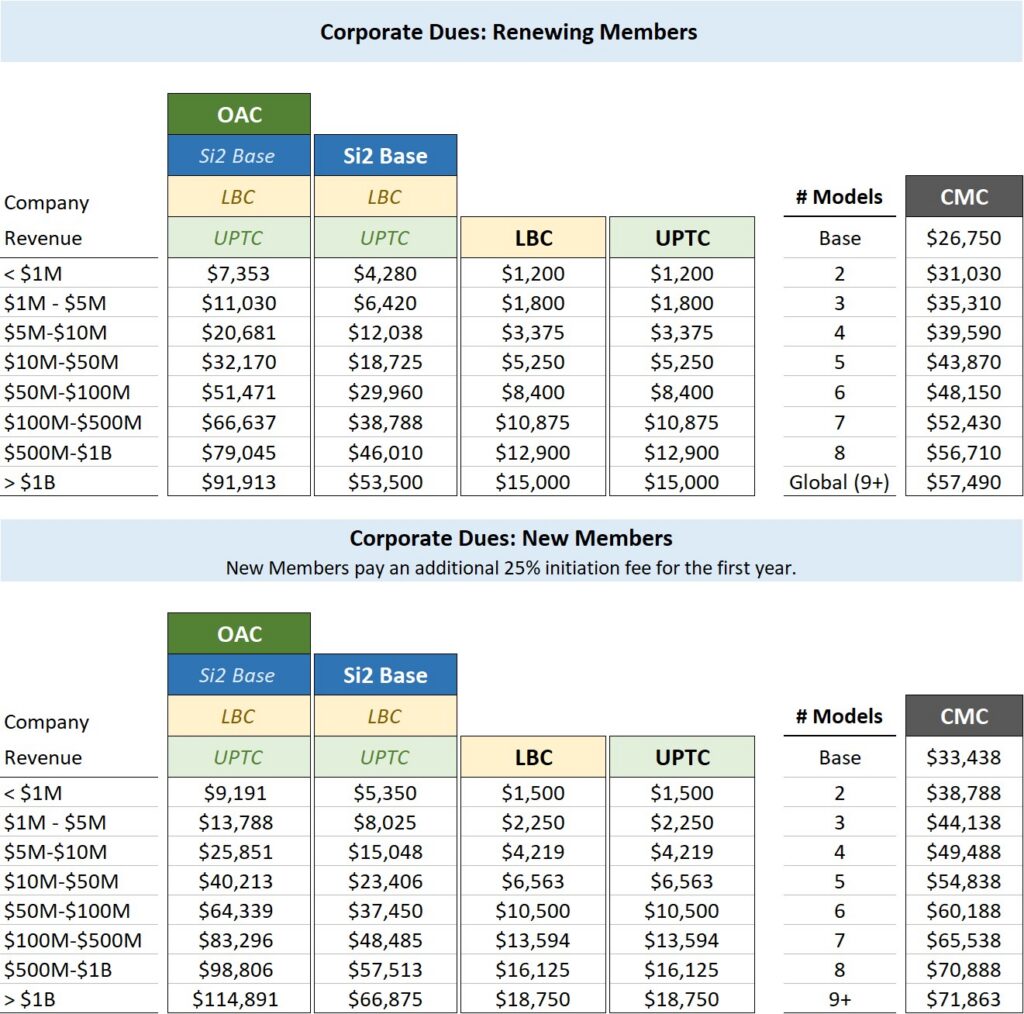Click the Global (9+) models row label

pos(839,482)
